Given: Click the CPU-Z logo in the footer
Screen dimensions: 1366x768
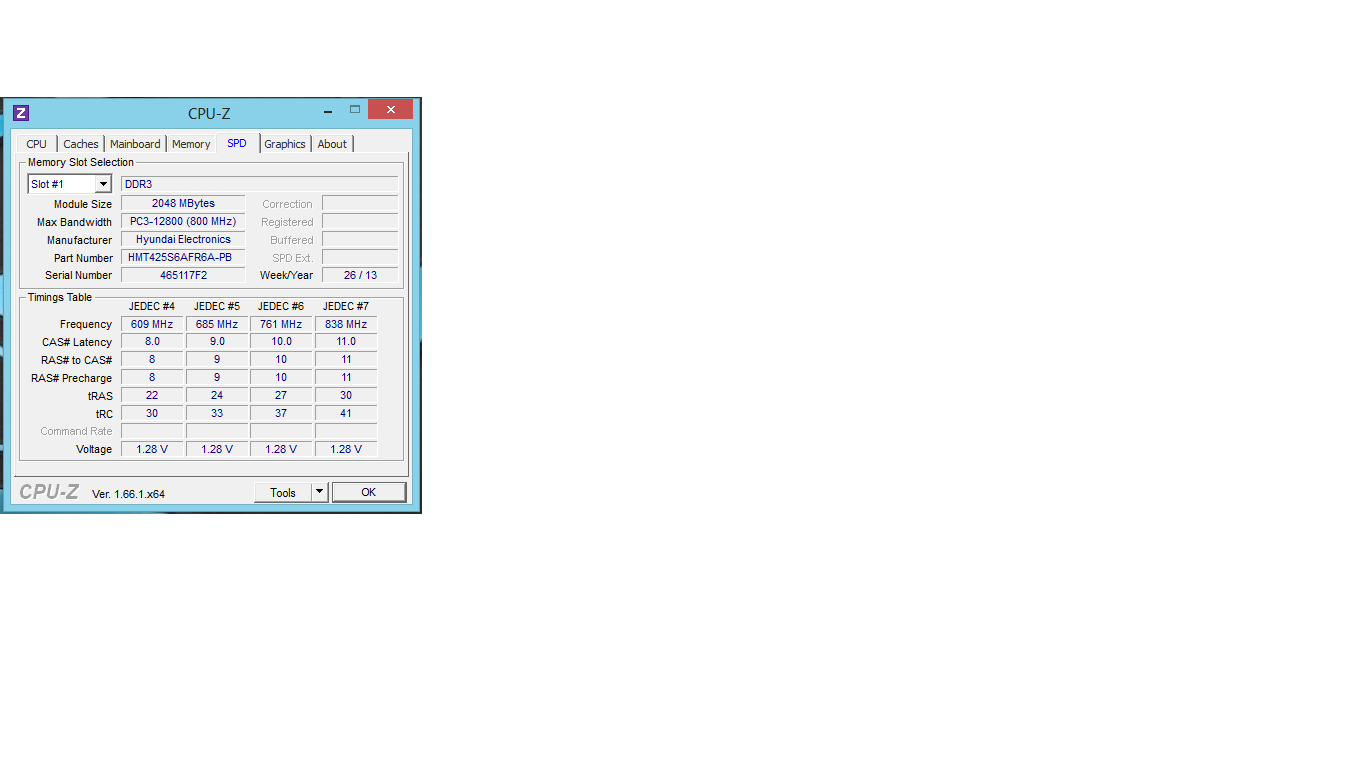Looking at the screenshot, I should 49,492.
